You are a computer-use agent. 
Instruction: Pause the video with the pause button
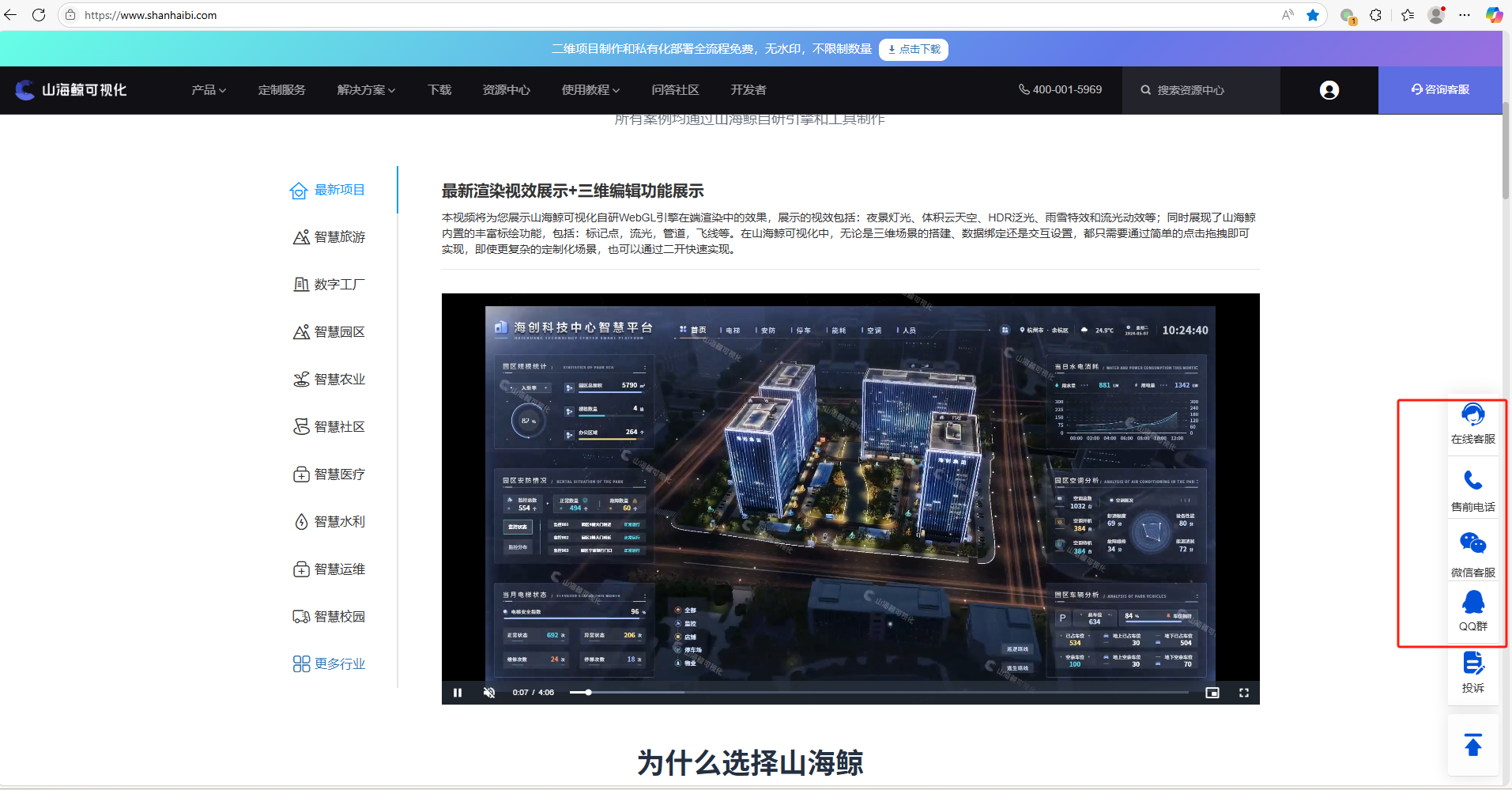pyautogui.click(x=458, y=693)
